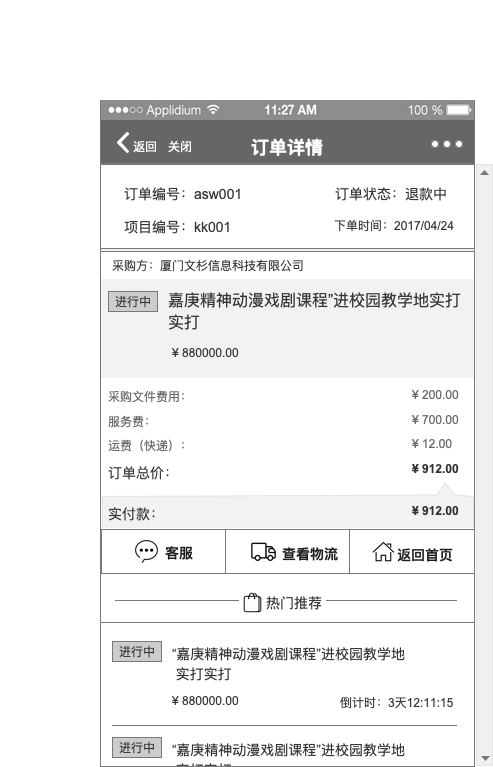Click the shopping bag icon by 热门推荐
The image size is (493, 767).
[x=252, y=603]
